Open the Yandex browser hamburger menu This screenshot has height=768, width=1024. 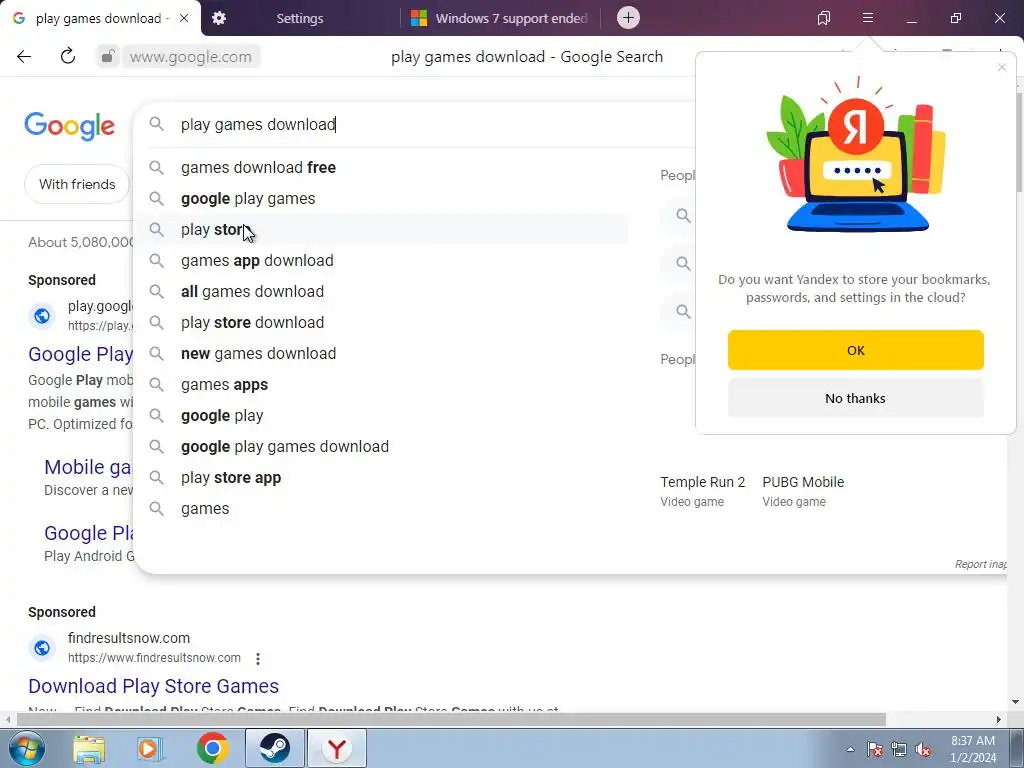(x=867, y=18)
